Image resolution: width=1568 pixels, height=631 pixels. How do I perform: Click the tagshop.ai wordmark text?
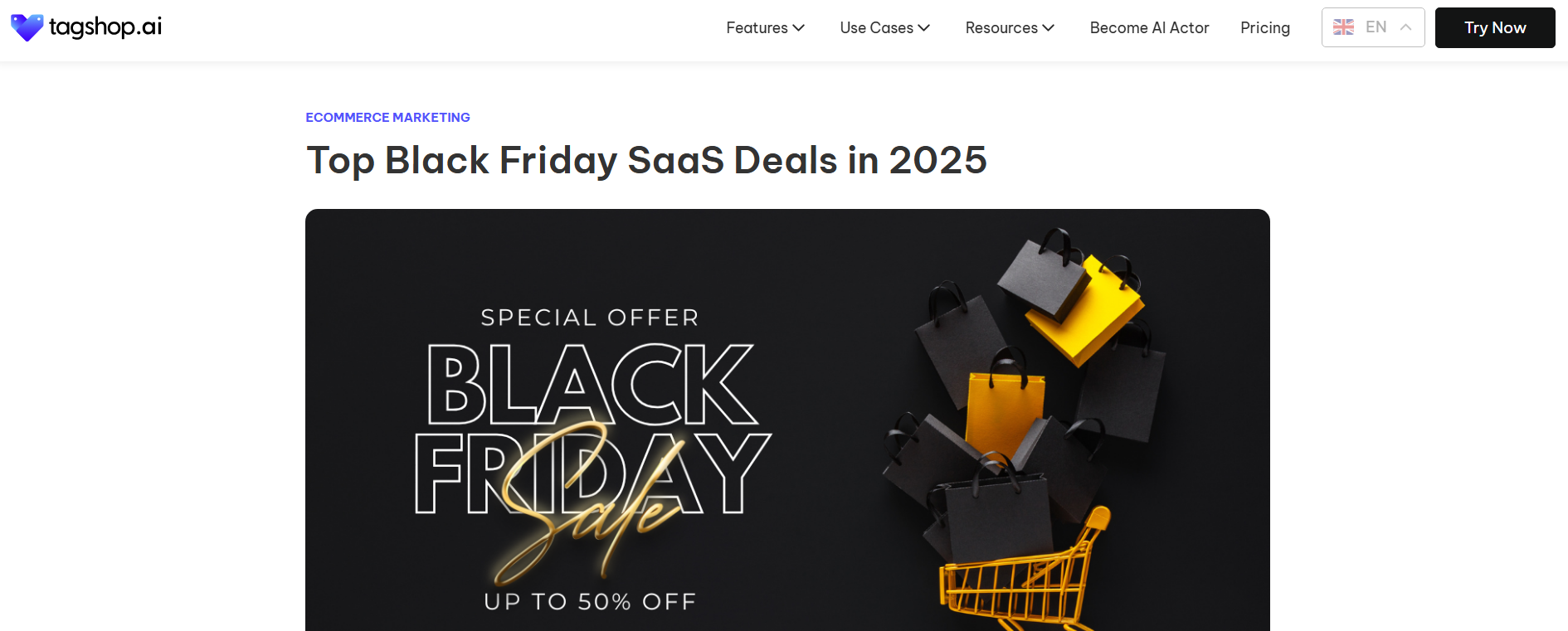coord(105,27)
